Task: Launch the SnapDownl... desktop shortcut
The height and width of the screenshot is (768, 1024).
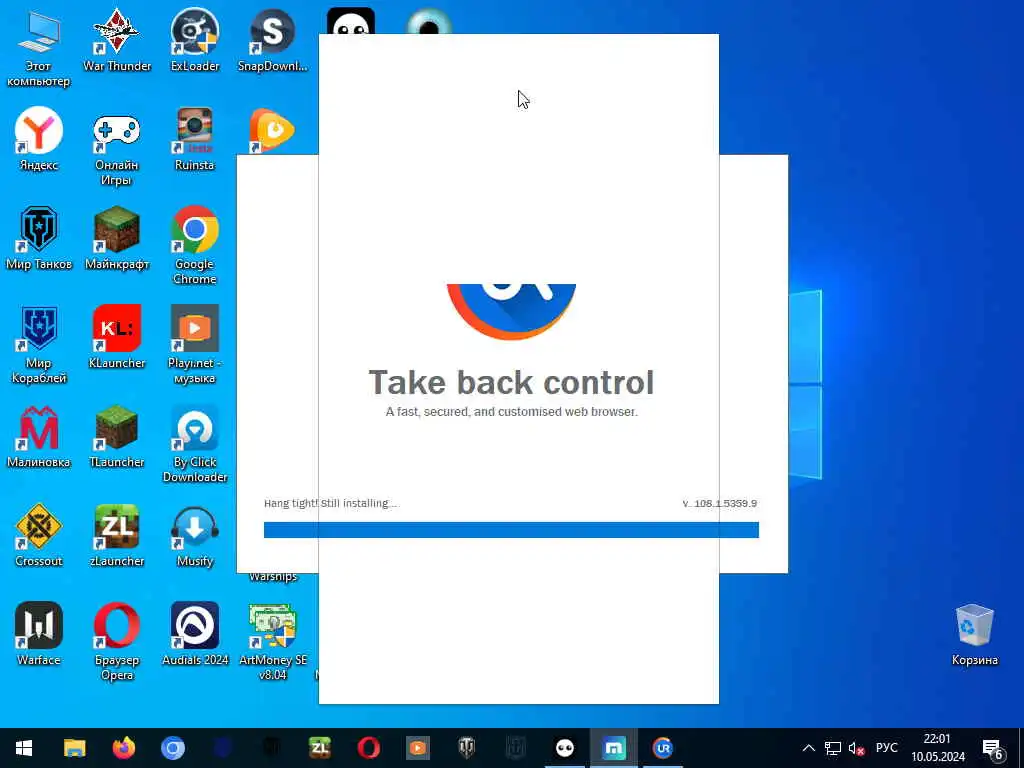Action: [x=272, y=40]
